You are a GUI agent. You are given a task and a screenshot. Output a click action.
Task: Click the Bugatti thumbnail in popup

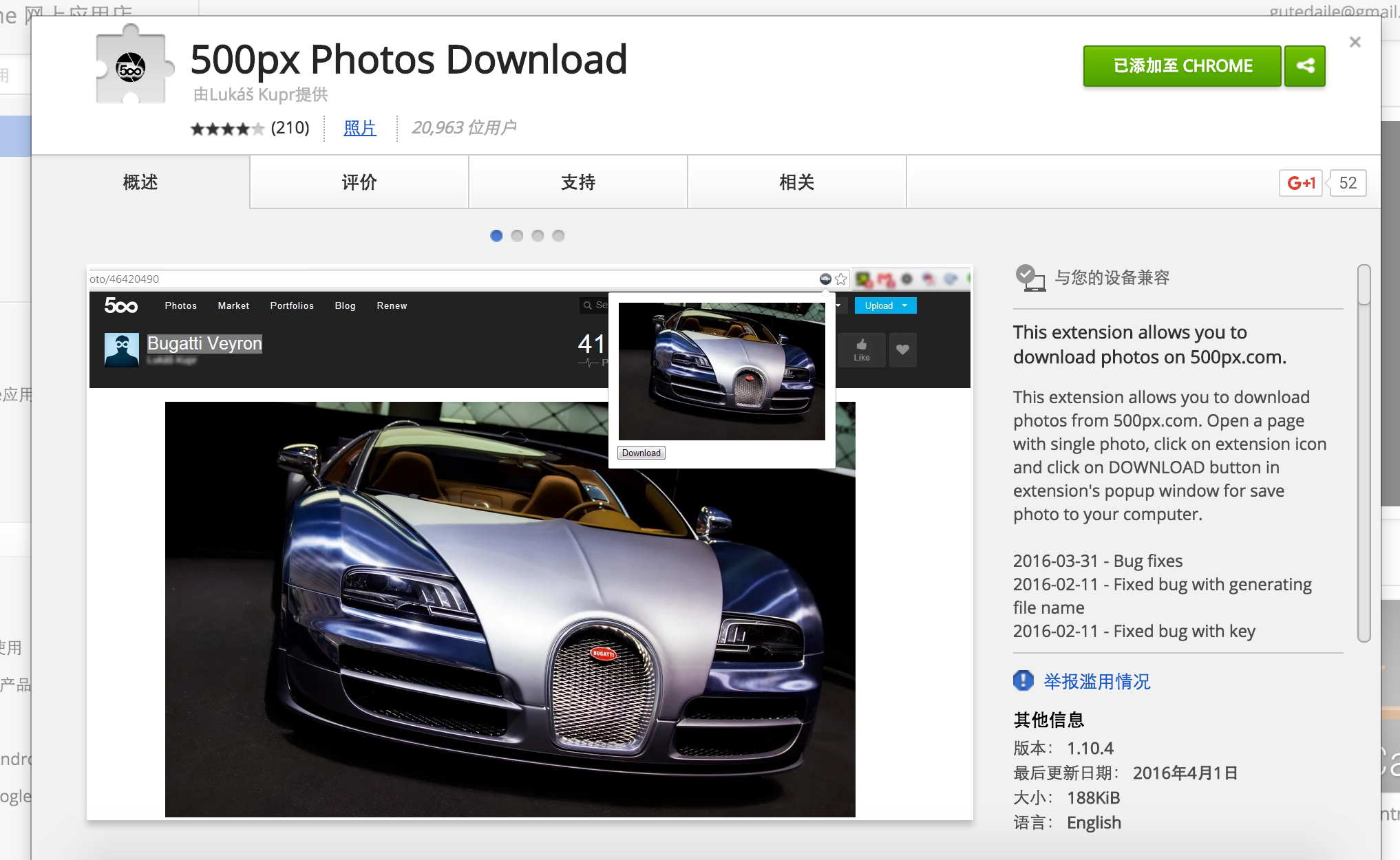coord(721,372)
